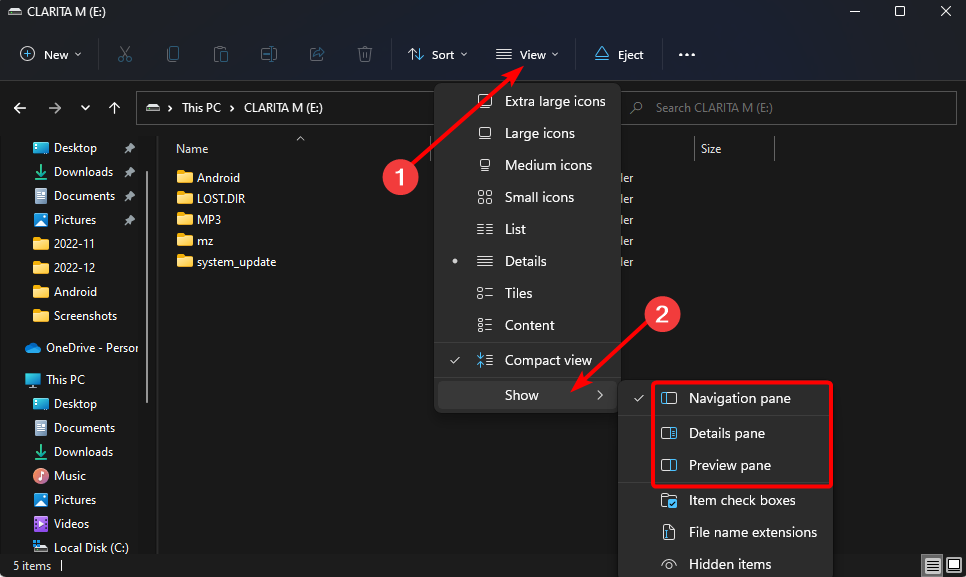Select Content view option
This screenshot has height=577, width=966.
[527, 325]
